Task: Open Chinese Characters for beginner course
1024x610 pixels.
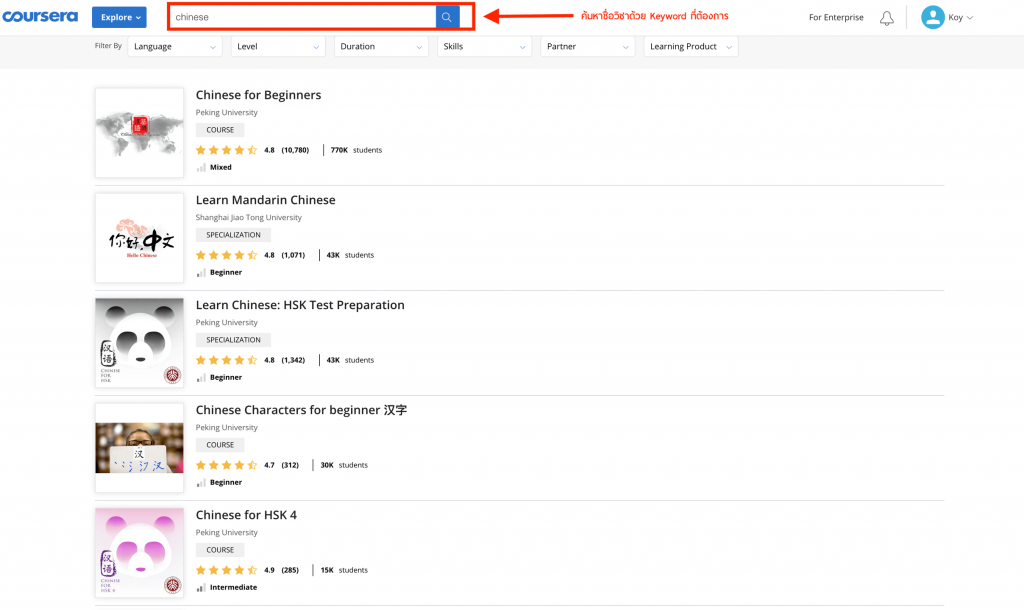Action: click(301, 410)
